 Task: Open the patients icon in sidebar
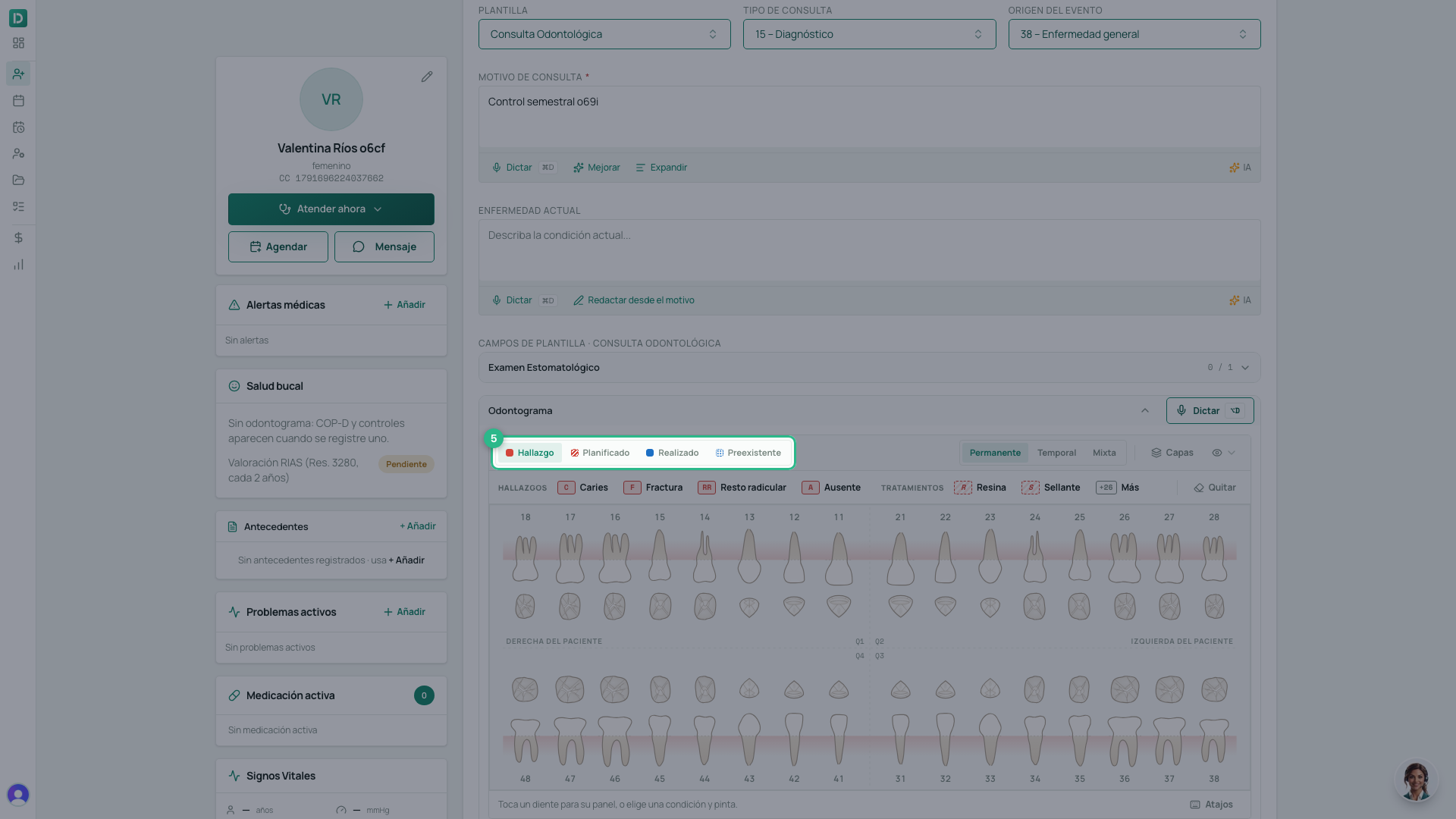click(18, 74)
